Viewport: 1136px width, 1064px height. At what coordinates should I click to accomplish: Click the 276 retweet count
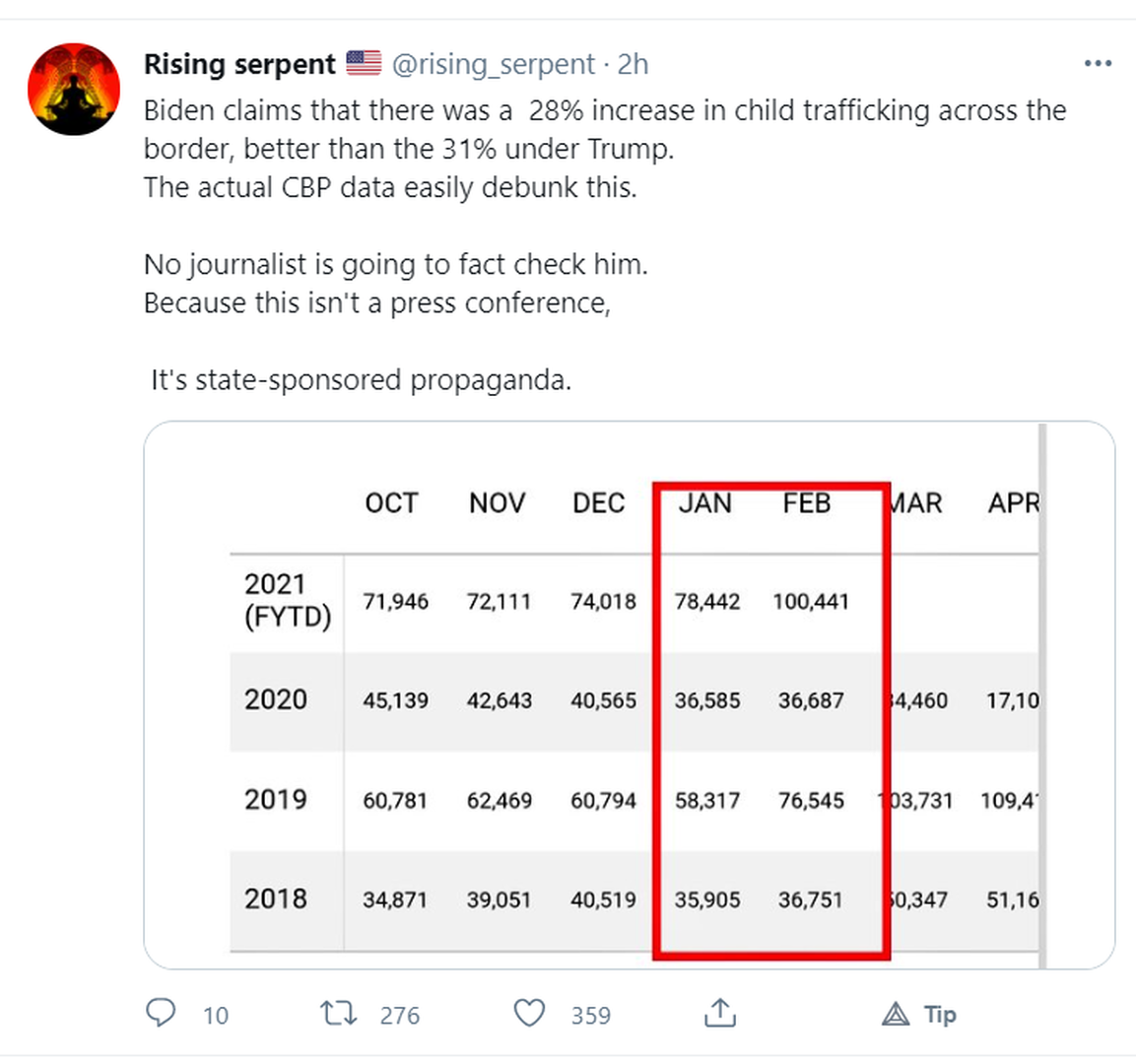click(x=399, y=1015)
